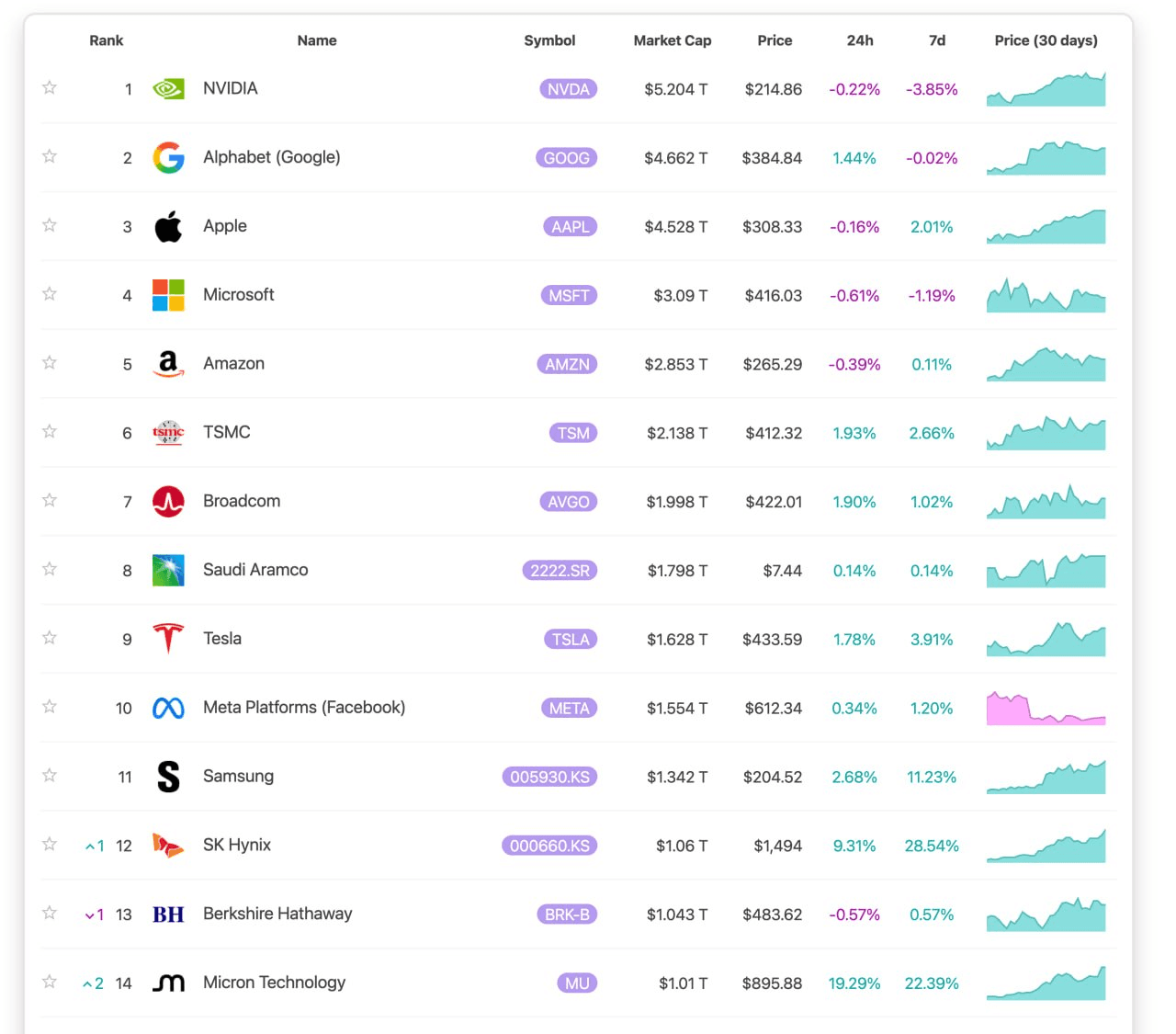Viewport: 1176px width, 1034px height.
Task: Open the Micron Technology name link
Action: click(x=275, y=983)
